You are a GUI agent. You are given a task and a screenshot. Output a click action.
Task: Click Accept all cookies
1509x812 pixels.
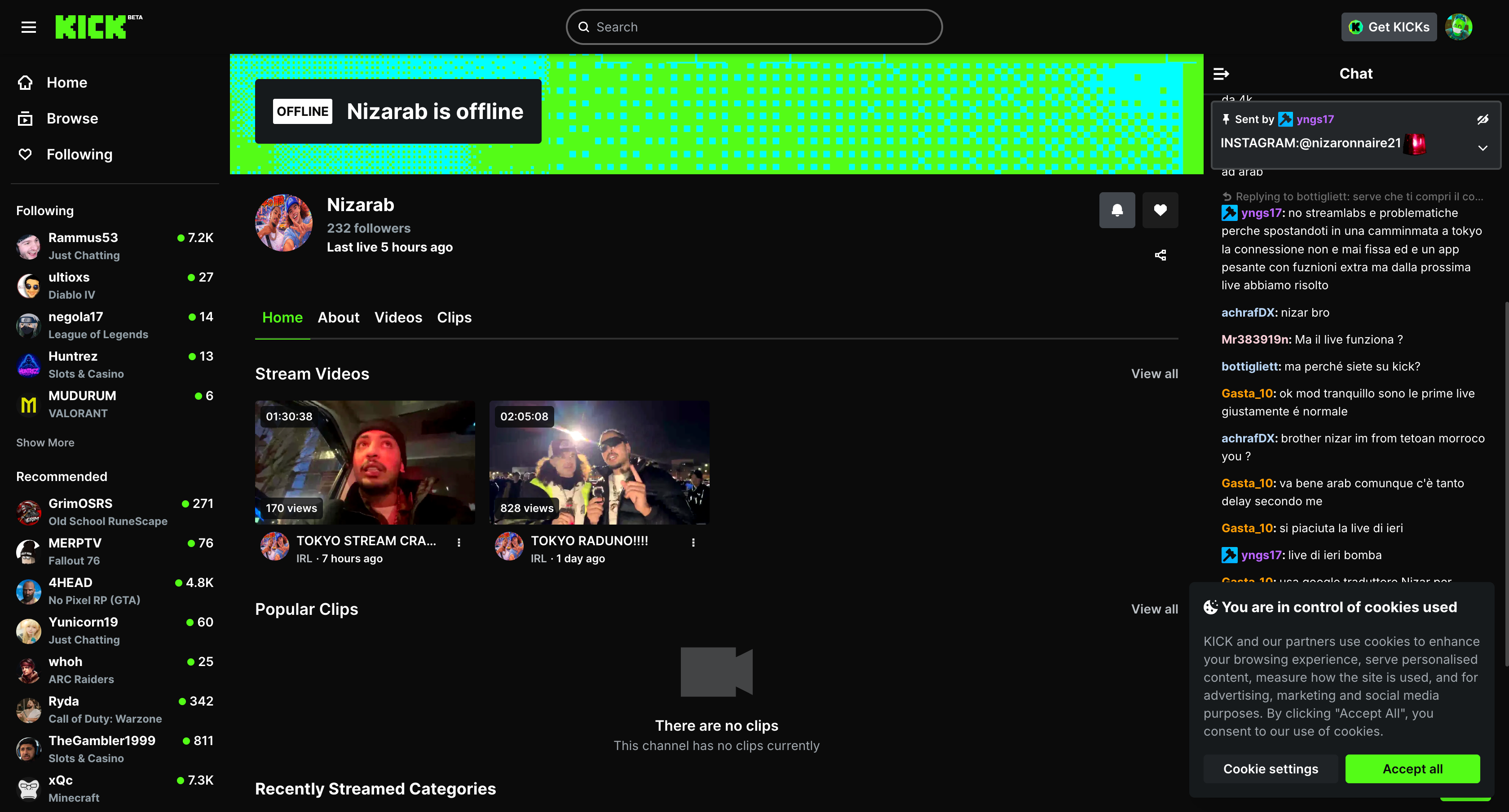(1412, 768)
